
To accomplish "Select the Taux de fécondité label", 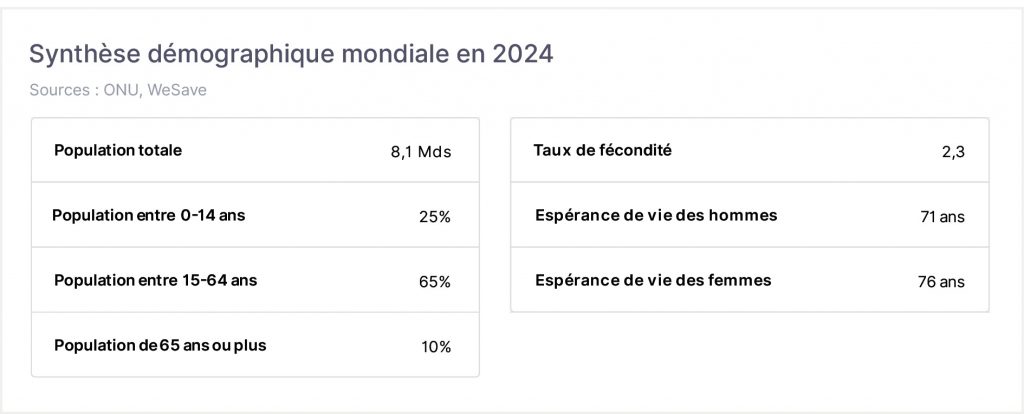I will tap(602, 150).
